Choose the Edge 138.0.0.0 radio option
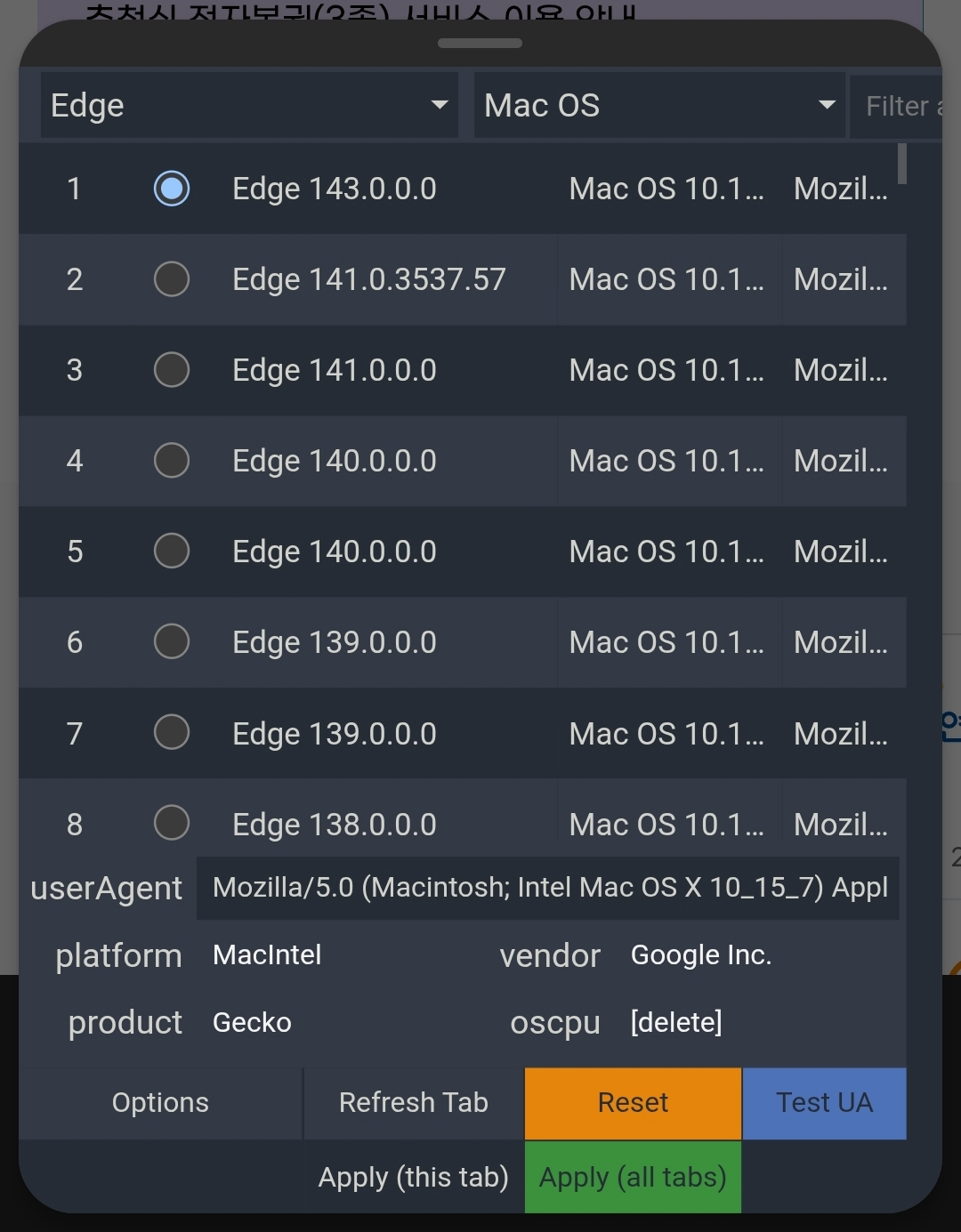 click(x=172, y=823)
